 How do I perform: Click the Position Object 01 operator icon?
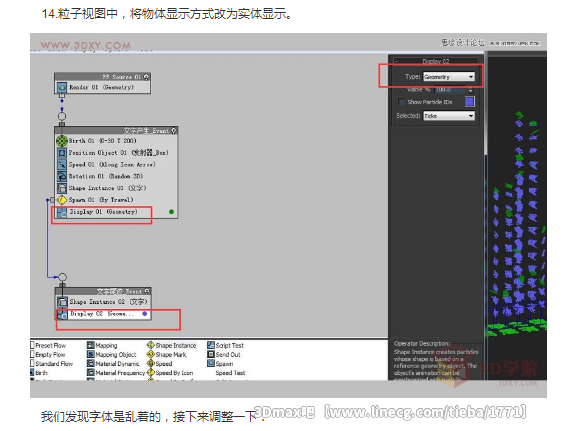click(62, 153)
